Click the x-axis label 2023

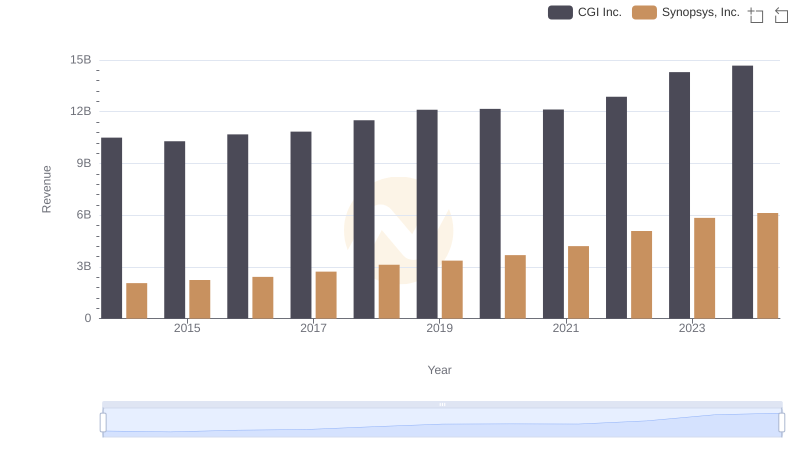pos(692,328)
